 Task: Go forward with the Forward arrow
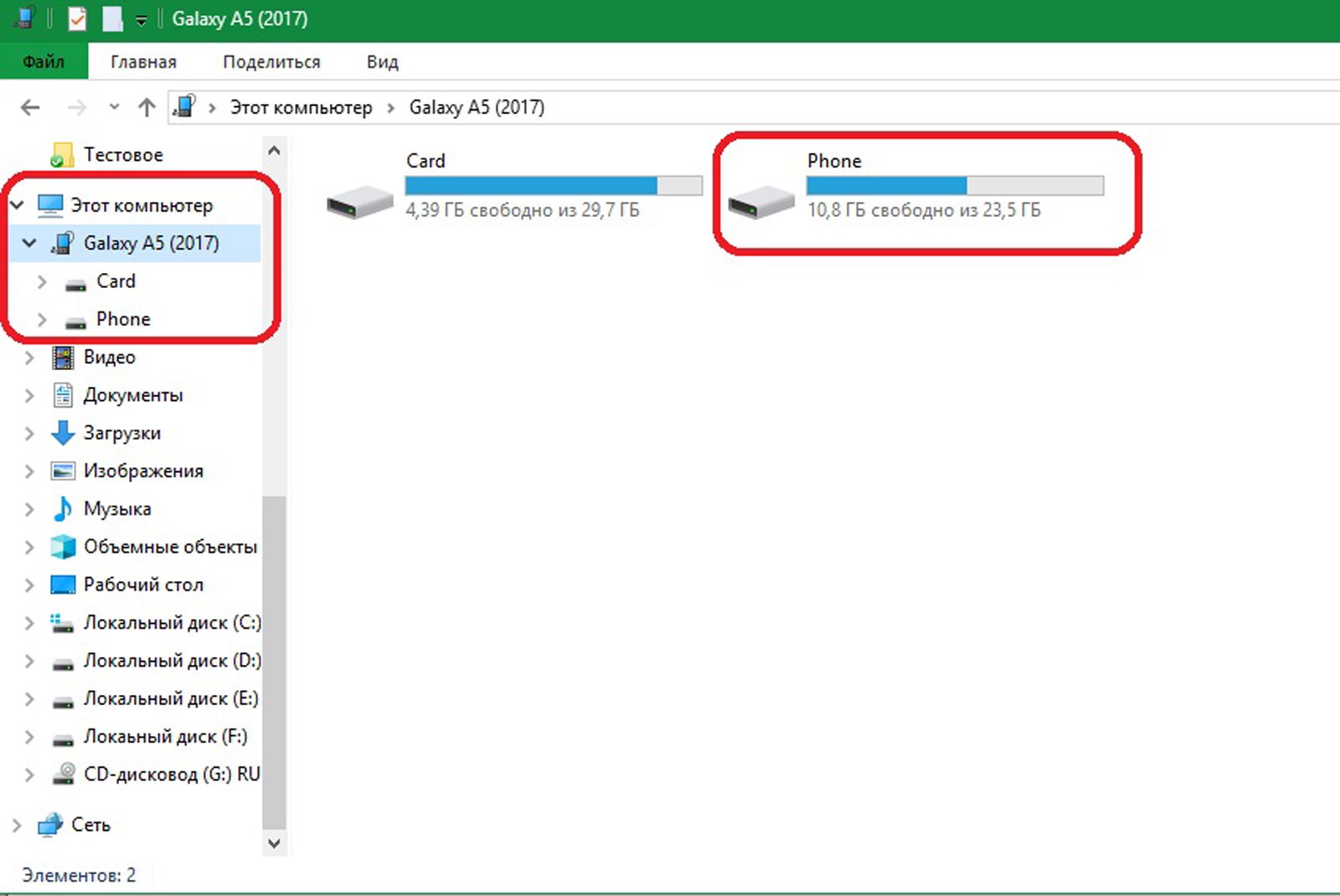pyautogui.click(x=77, y=107)
